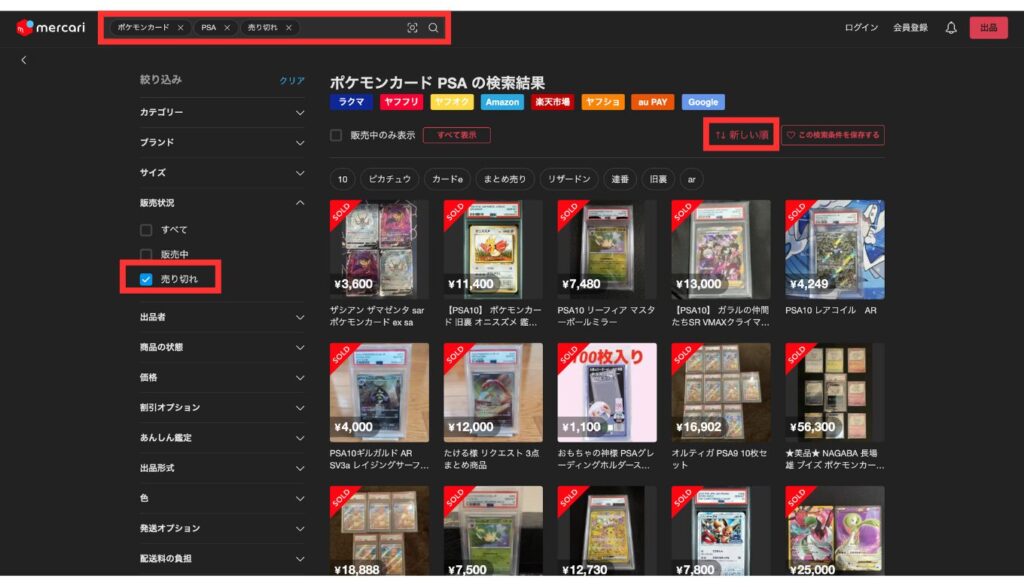Open the ¥11,400 PSA10 オニスズメ listing
This screenshot has height=587, width=1024.
point(493,249)
